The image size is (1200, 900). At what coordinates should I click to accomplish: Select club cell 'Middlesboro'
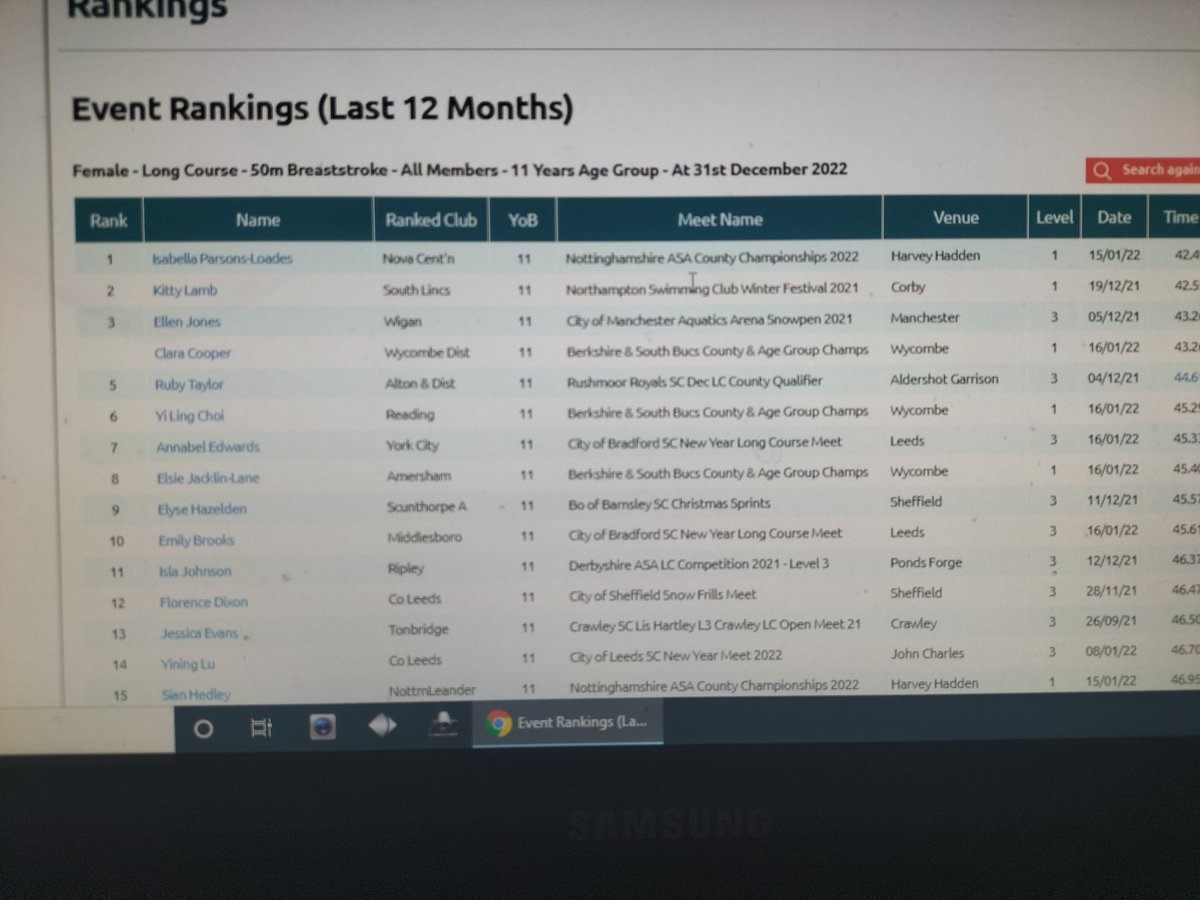pos(425,538)
